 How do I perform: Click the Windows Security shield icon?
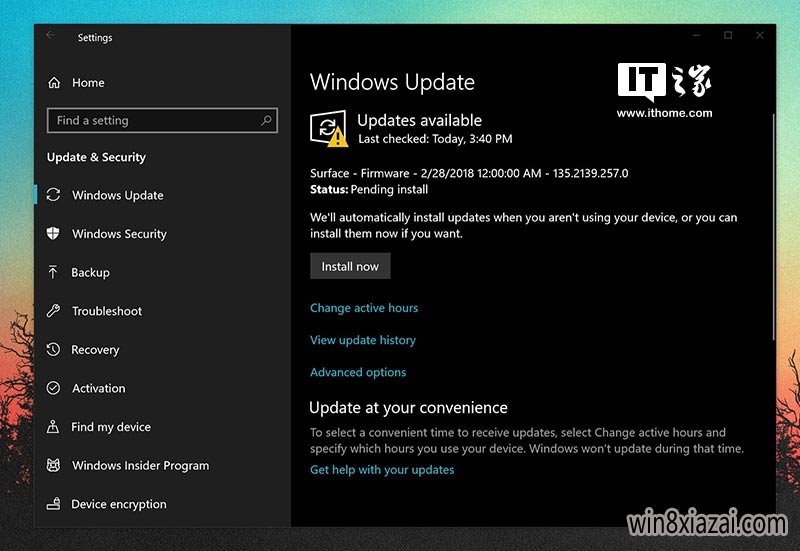53,234
